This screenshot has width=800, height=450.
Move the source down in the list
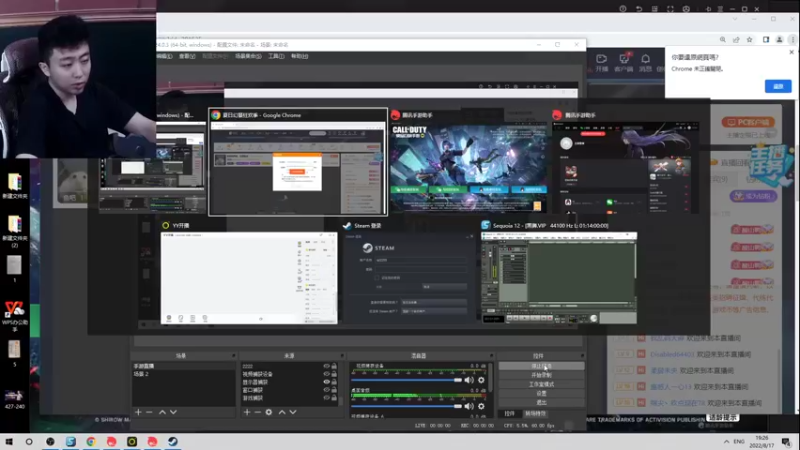coord(293,412)
